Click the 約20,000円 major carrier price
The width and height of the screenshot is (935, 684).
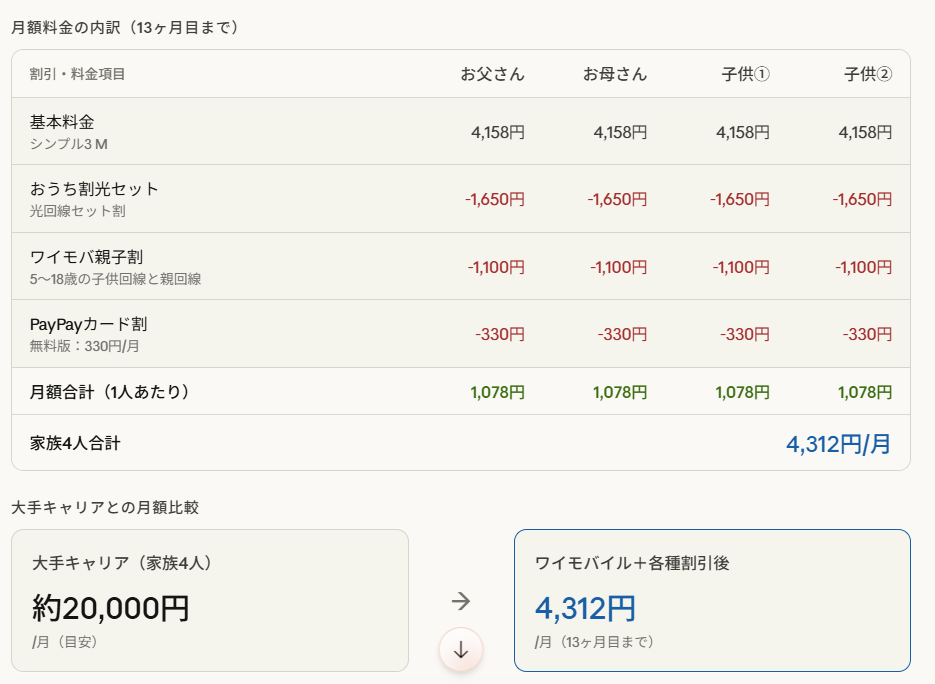pyautogui.click(x=111, y=607)
